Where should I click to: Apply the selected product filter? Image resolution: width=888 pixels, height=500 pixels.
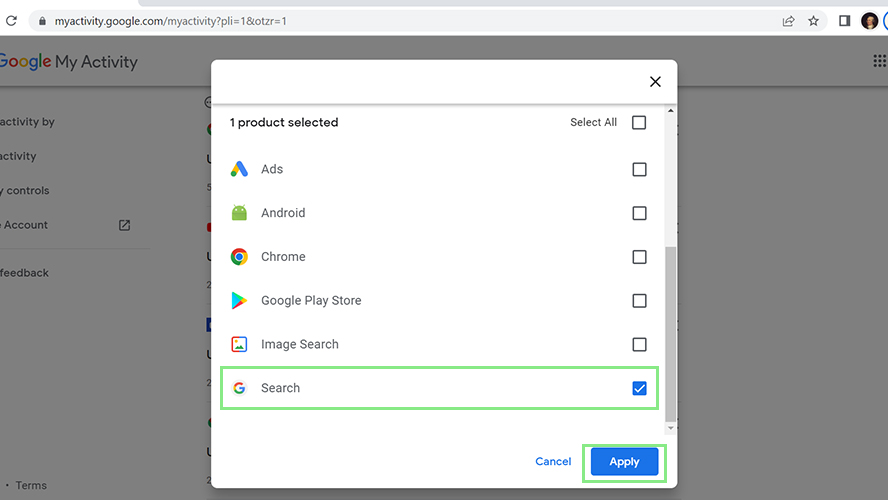(x=624, y=461)
